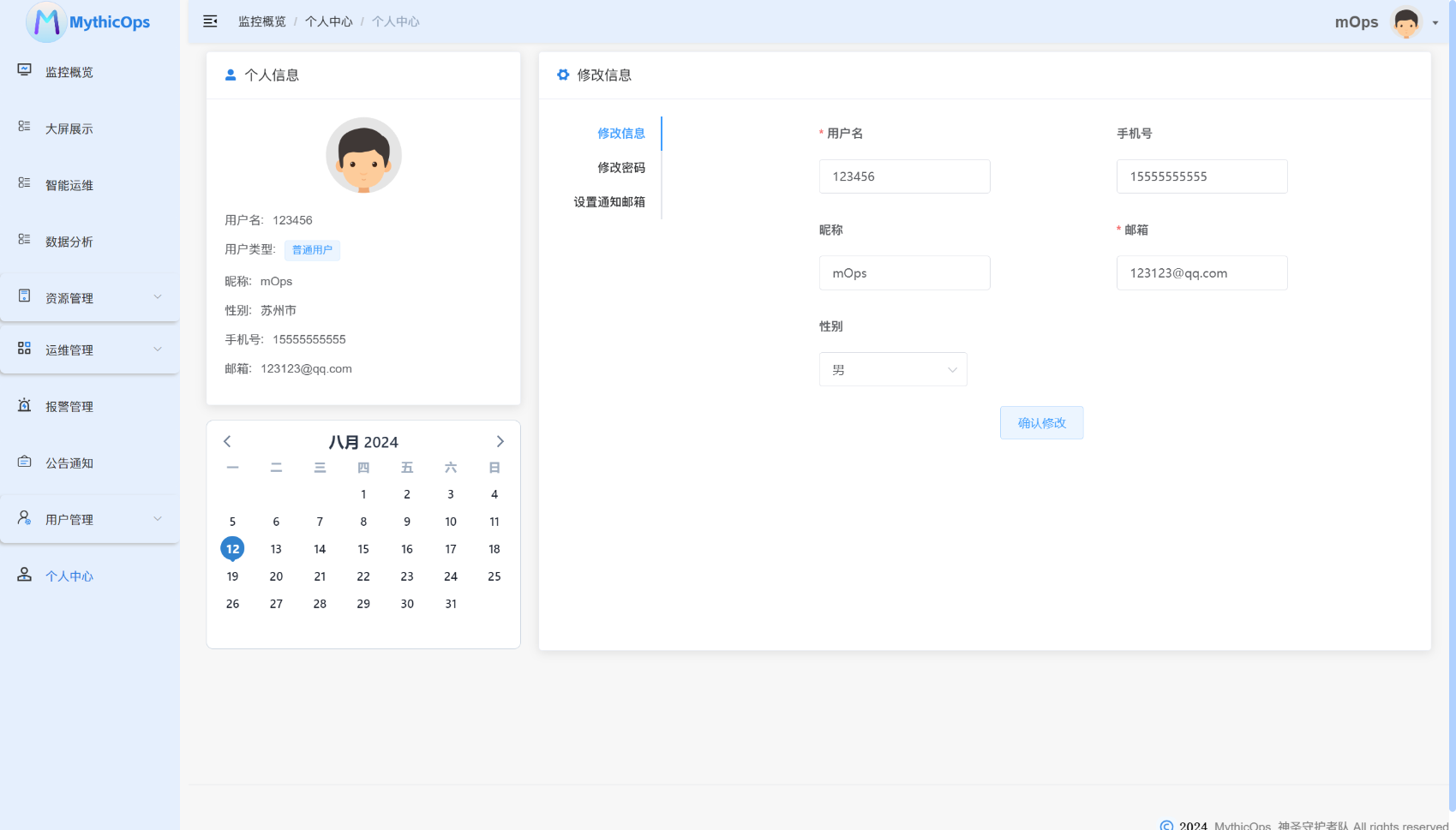Go to next month in calendar

coord(500,441)
